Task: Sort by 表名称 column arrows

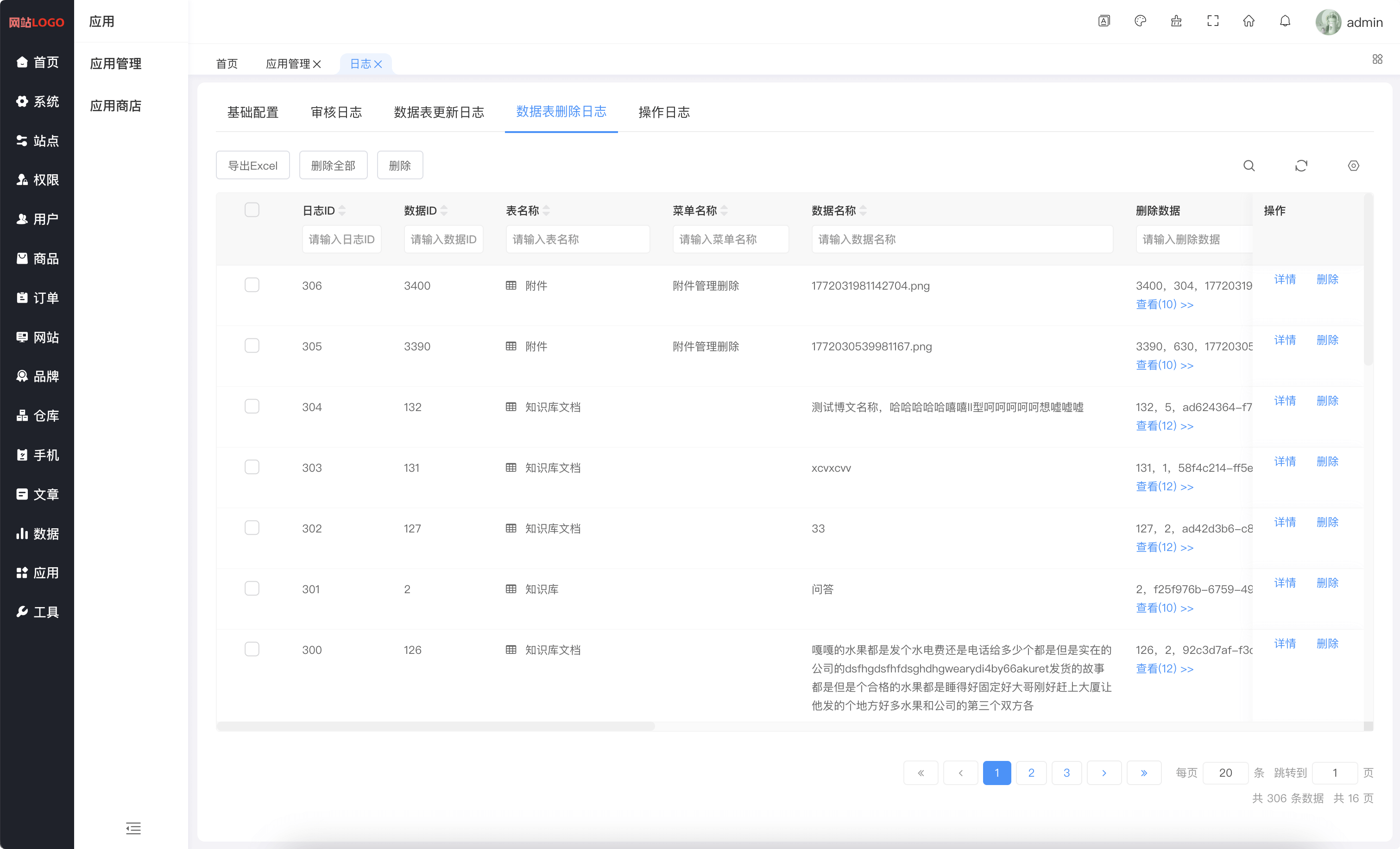Action: [x=546, y=211]
